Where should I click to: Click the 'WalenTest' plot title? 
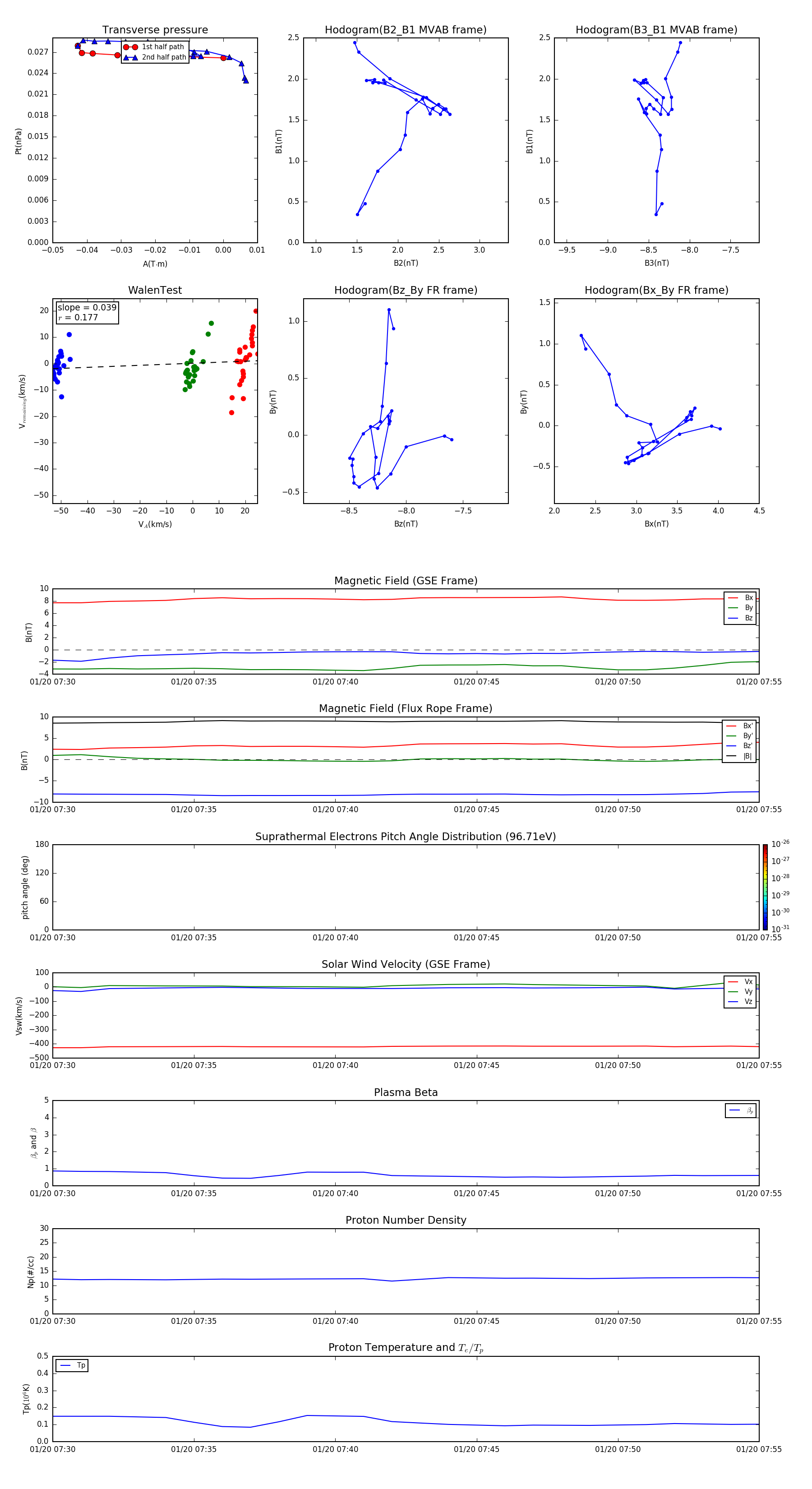pos(155,290)
